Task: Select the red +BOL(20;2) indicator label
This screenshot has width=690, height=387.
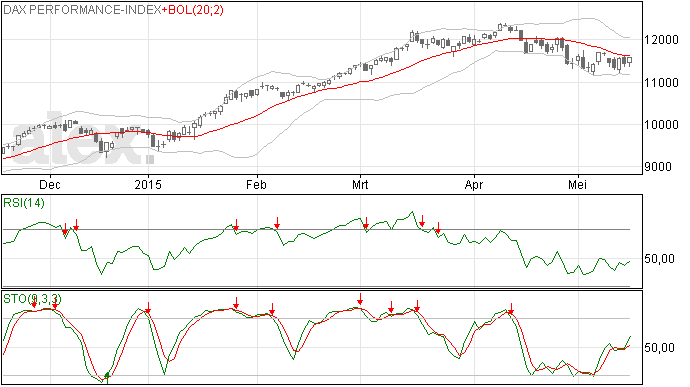Action: (x=193, y=10)
